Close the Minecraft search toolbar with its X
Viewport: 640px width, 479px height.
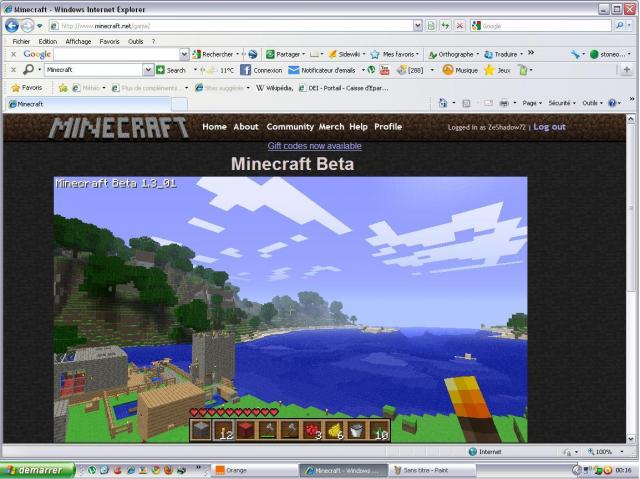[13, 70]
